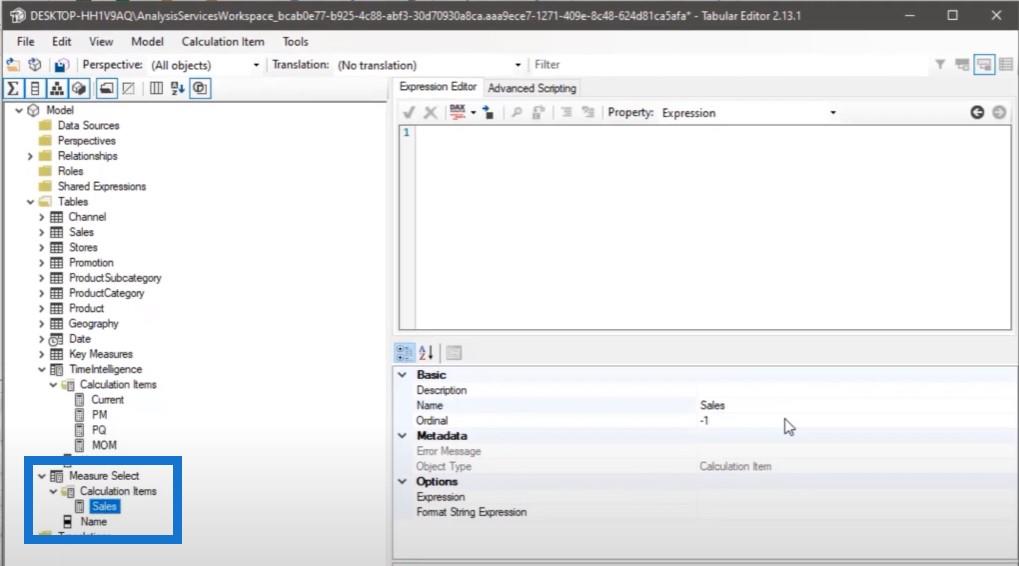Toggle Show Columns button
The image size is (1019, 566).
[x=35, y=88]
